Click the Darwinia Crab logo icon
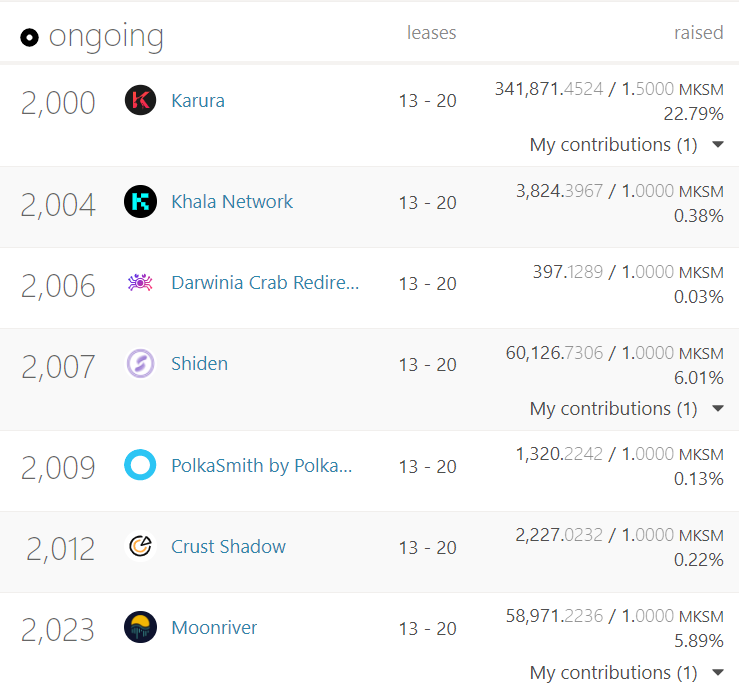Image resolution: width=739 pixels, height=694 pixels. [x=140, y=283]
